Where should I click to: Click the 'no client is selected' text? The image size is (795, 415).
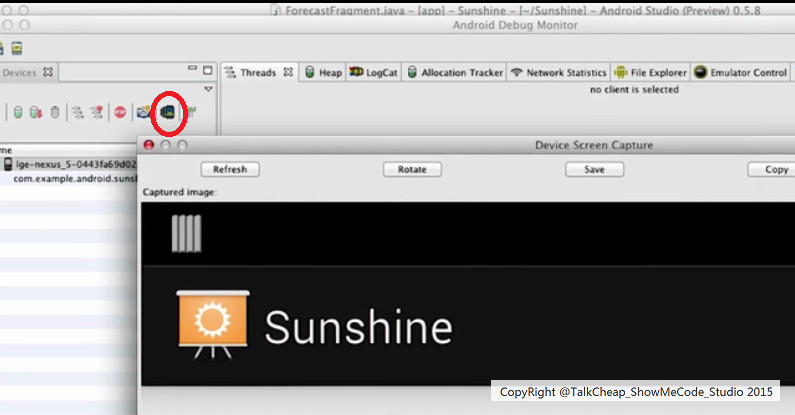634,90
